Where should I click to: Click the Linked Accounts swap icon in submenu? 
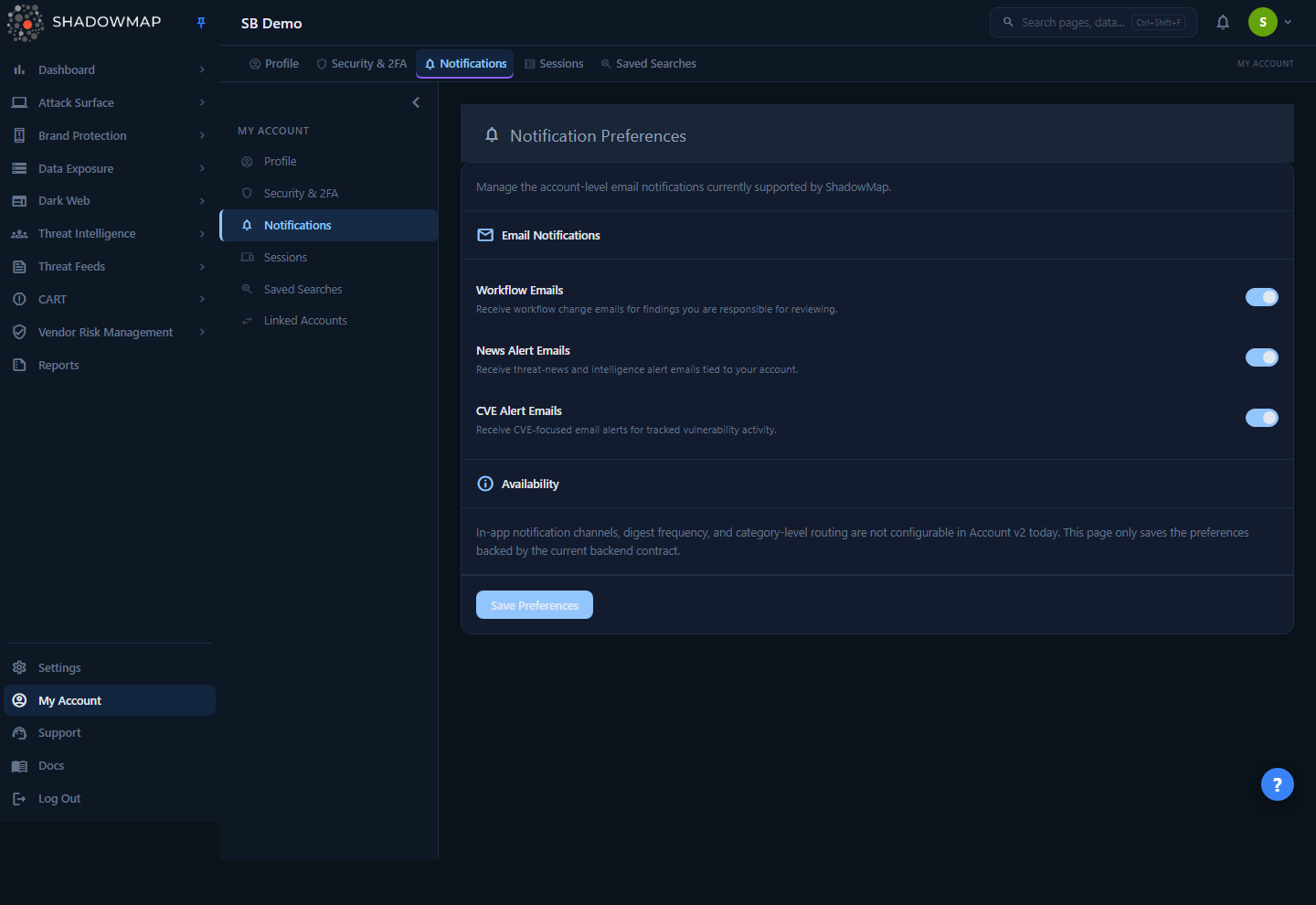pos(247,321)
